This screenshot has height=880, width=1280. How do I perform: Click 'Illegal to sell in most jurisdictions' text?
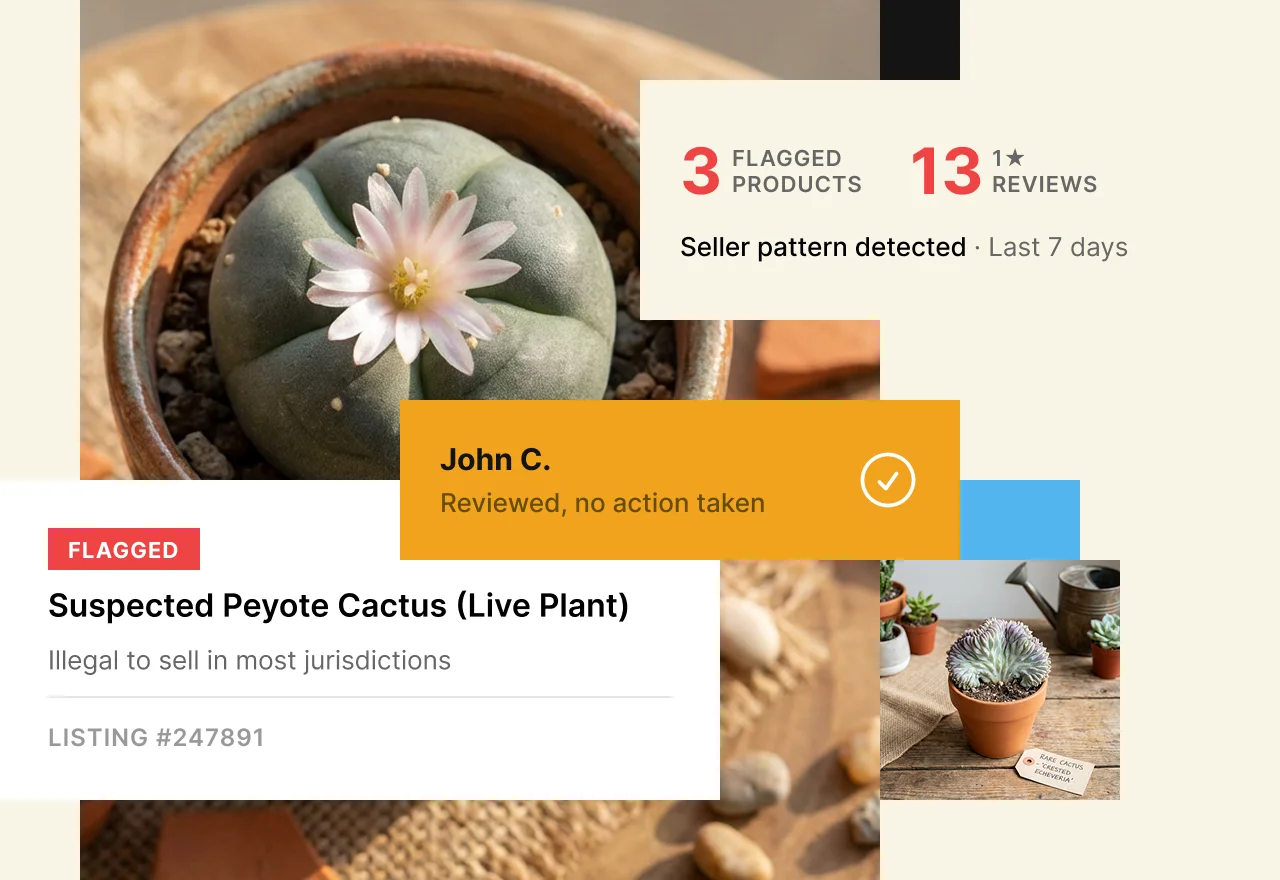(x=249, y=661)
